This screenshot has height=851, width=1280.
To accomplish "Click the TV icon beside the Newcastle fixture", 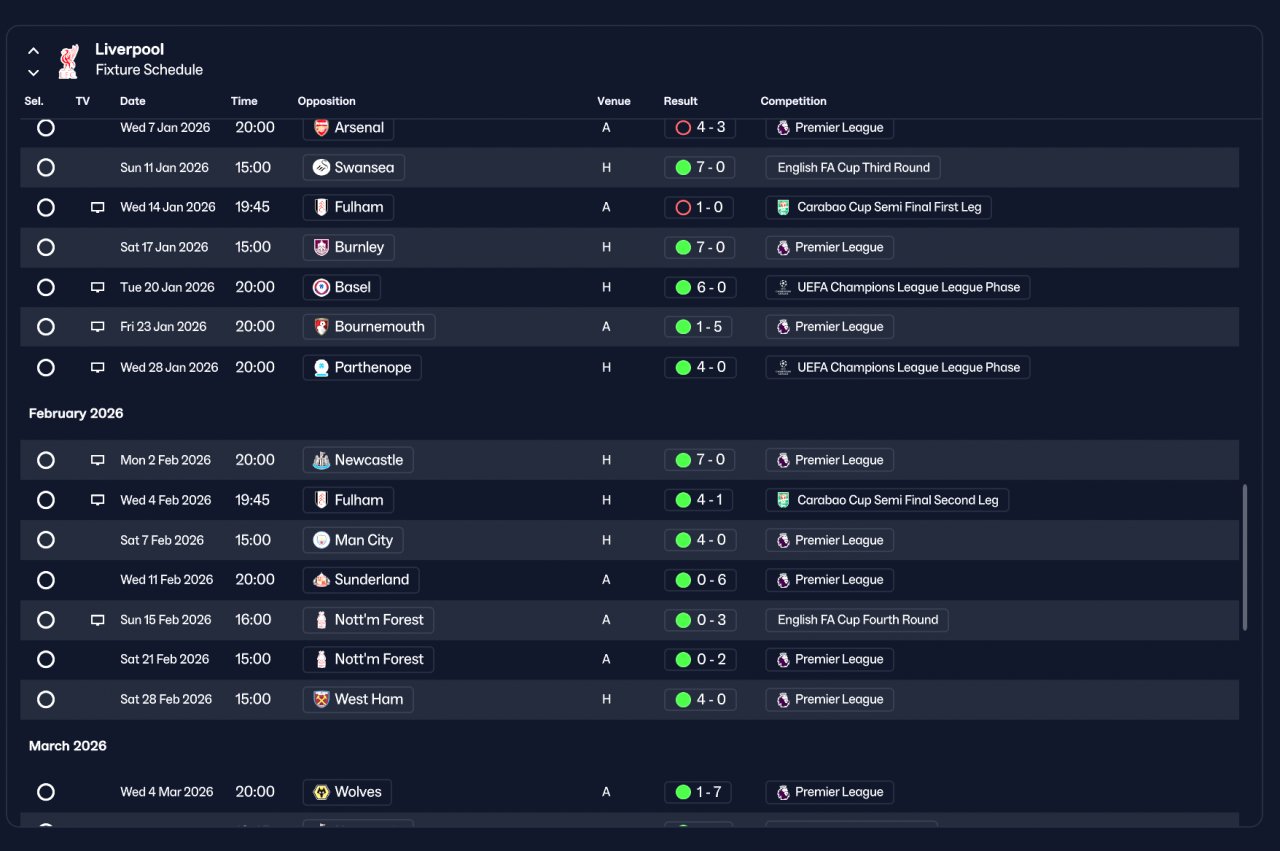I will point(98,460).
